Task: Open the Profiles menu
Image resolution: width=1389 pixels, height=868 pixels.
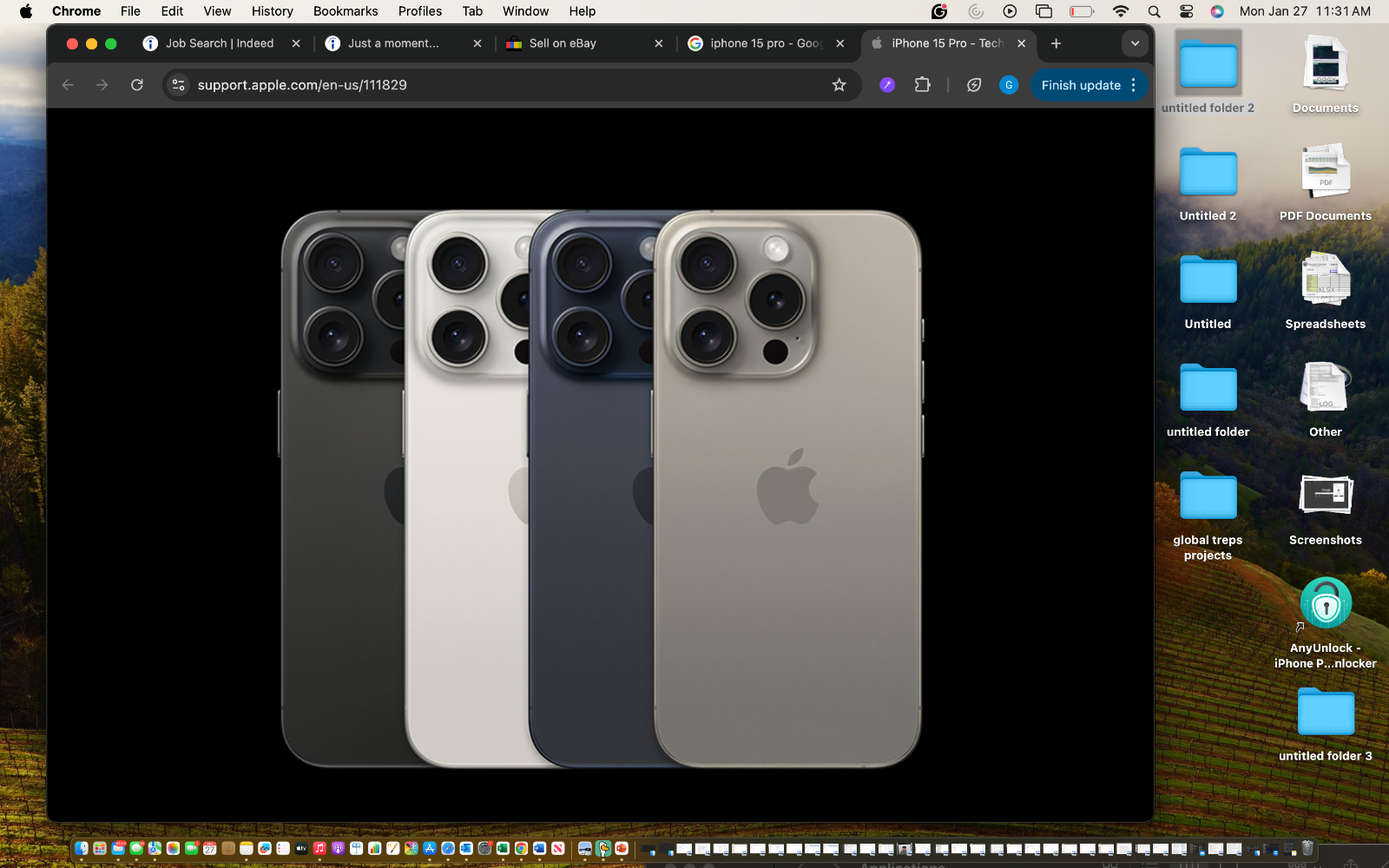Action: [420, 11]
